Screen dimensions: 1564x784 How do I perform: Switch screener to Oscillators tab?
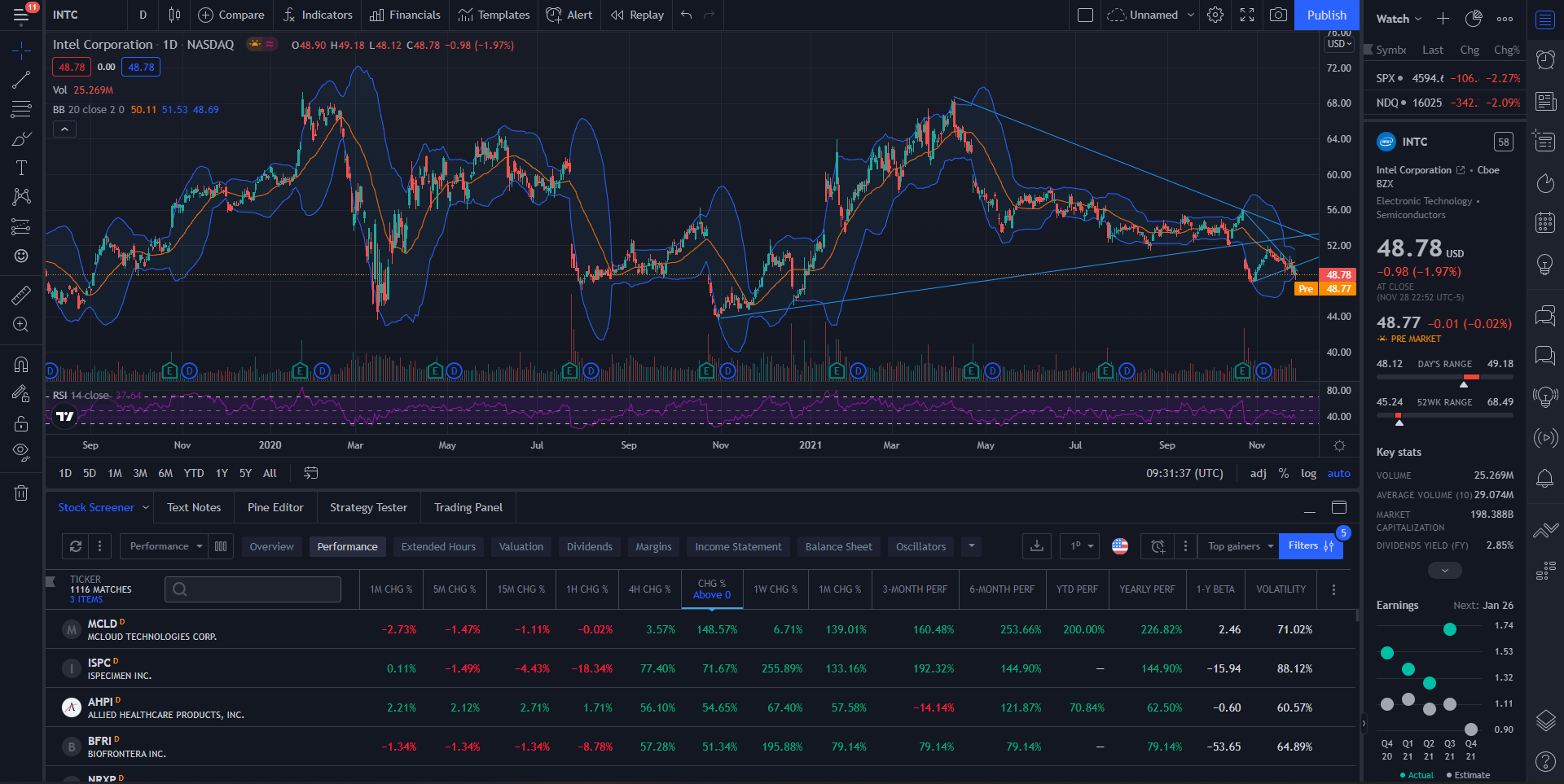(920, 546)
